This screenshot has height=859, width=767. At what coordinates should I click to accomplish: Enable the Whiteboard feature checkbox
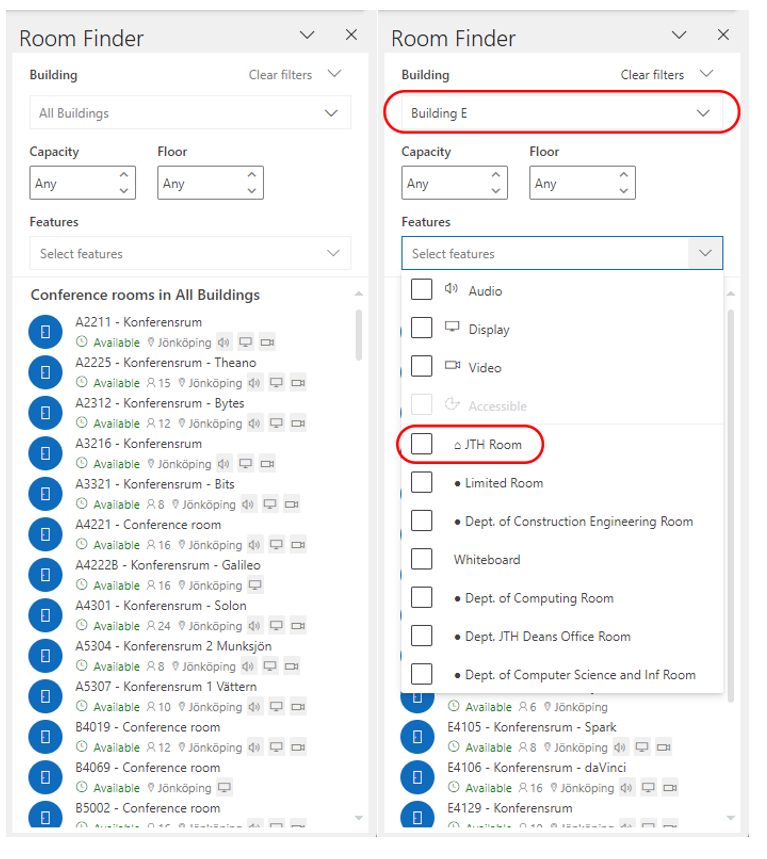(422, 559)
